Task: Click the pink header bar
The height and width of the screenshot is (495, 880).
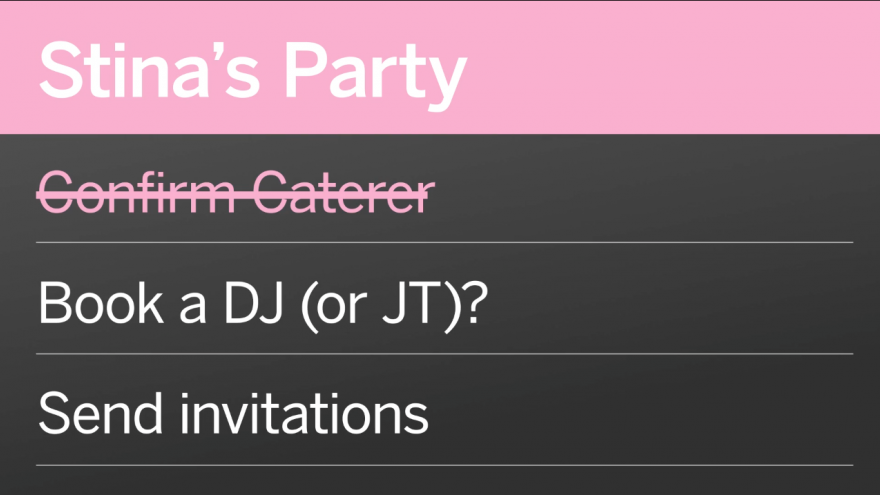Action: coord(440,67)
